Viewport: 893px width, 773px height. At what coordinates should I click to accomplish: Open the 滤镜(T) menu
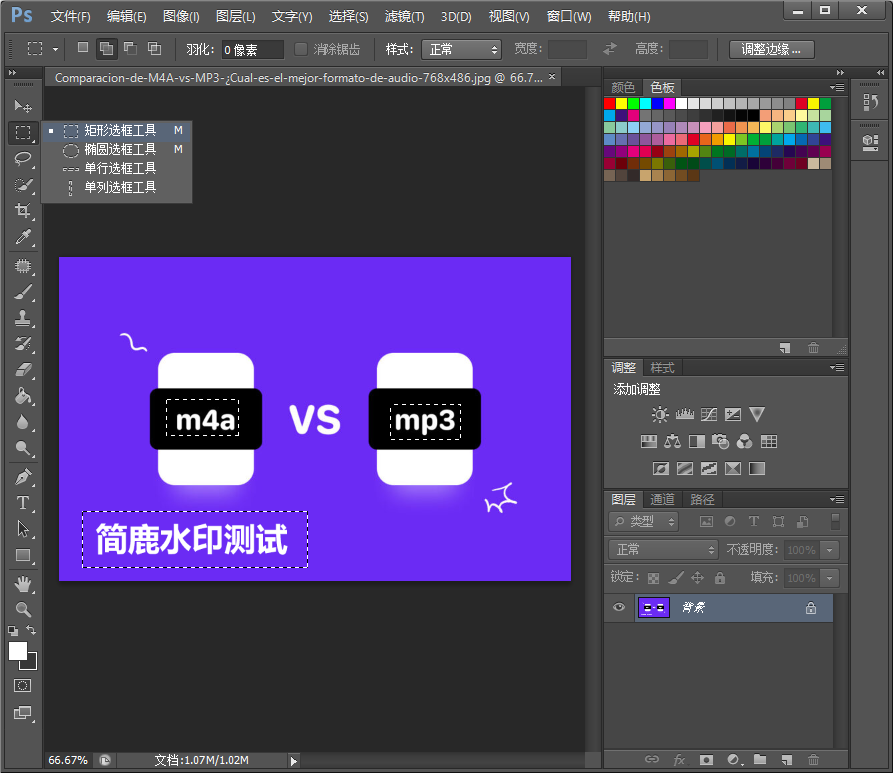coord(404,17)
